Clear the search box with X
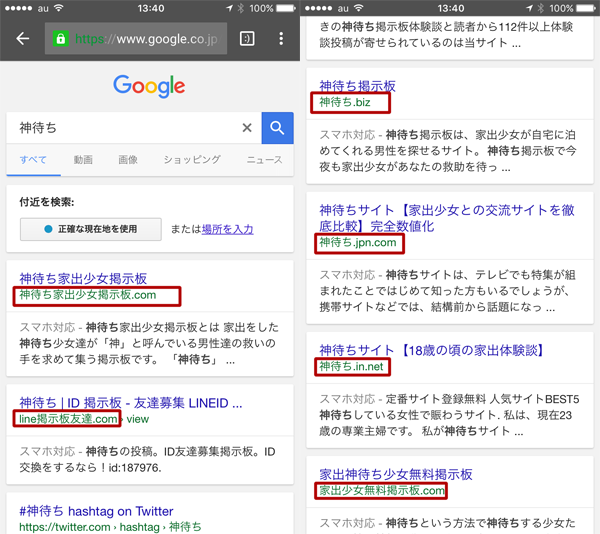This screenshot has width=600, height=534. click(247, 128)
